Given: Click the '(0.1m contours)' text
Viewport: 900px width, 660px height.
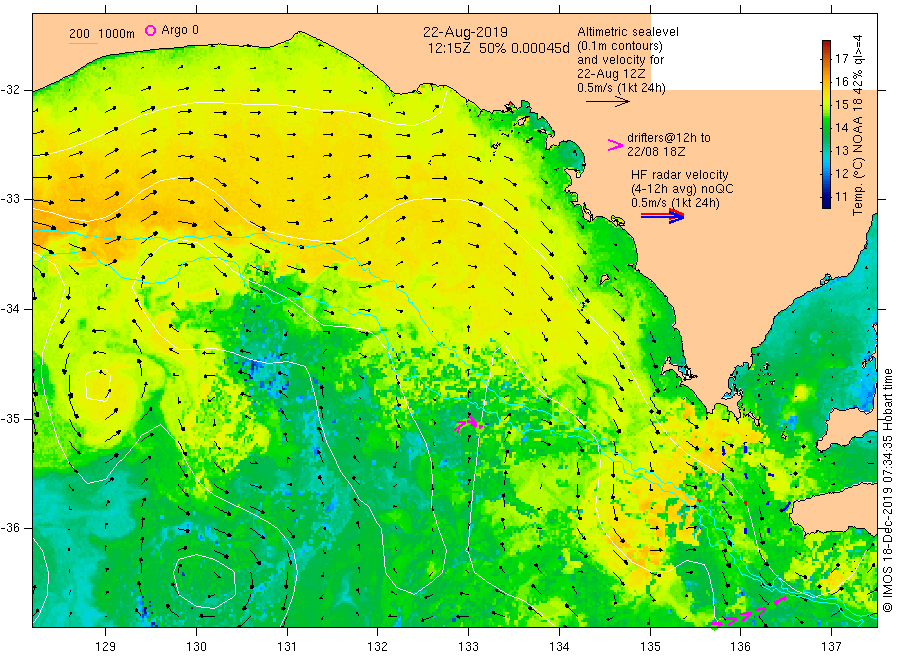Looking at the screenshot, I should coord(620,46).
